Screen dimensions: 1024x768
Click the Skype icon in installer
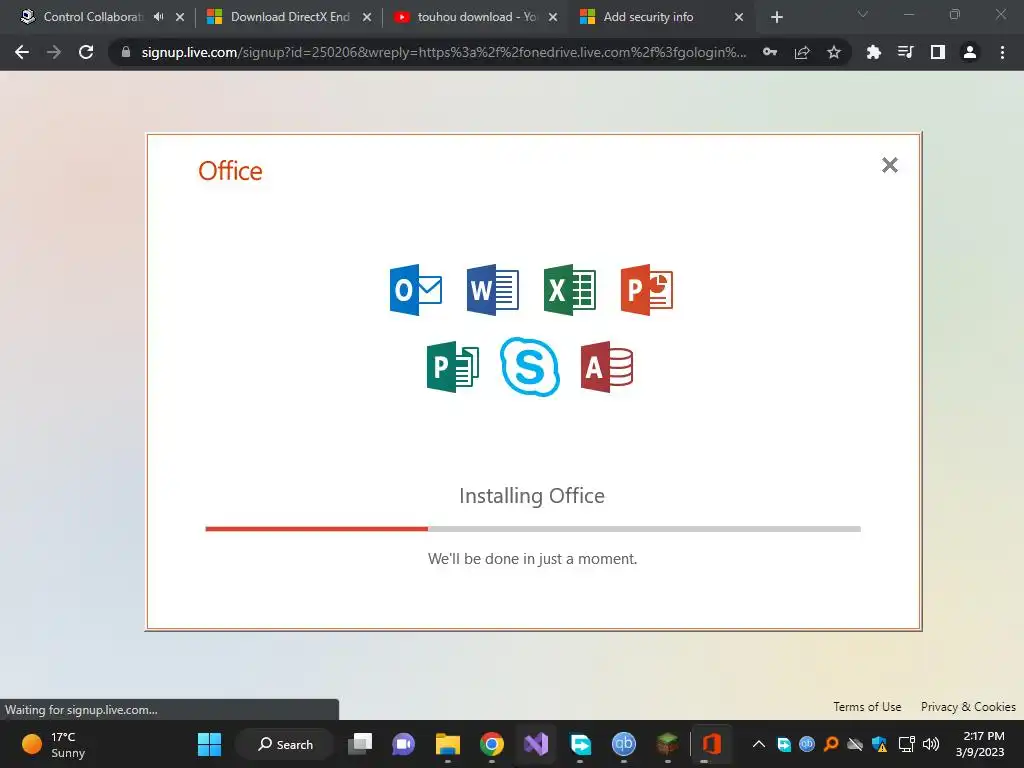click(x=530, y=367)
